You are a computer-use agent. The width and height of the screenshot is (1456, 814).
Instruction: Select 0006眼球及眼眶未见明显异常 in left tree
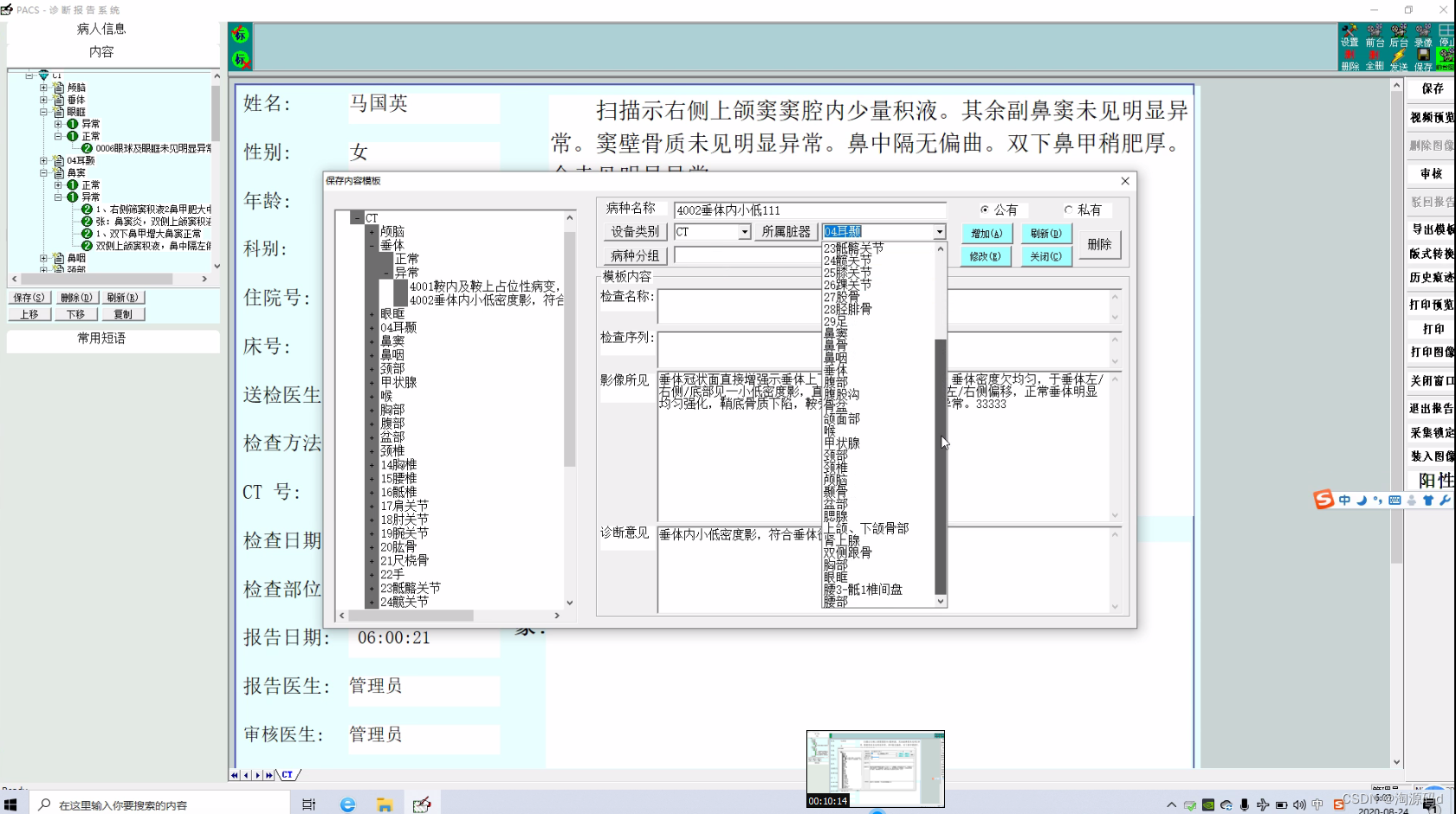(153, 148)
